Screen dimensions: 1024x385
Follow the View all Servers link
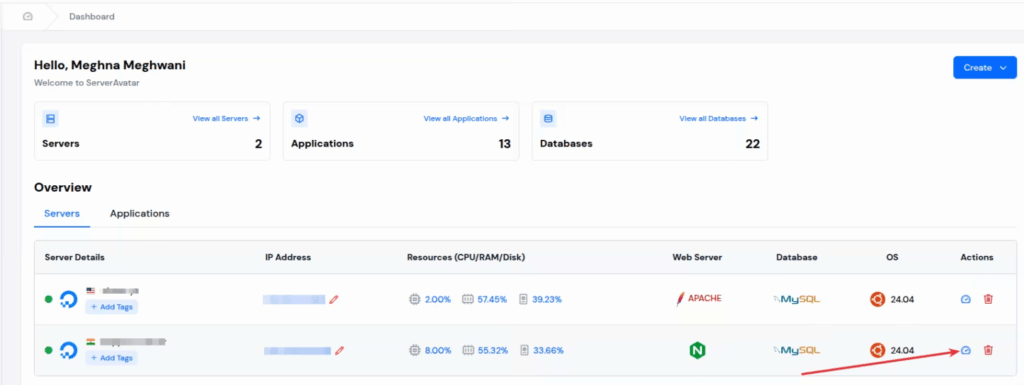tap(226, 119)
